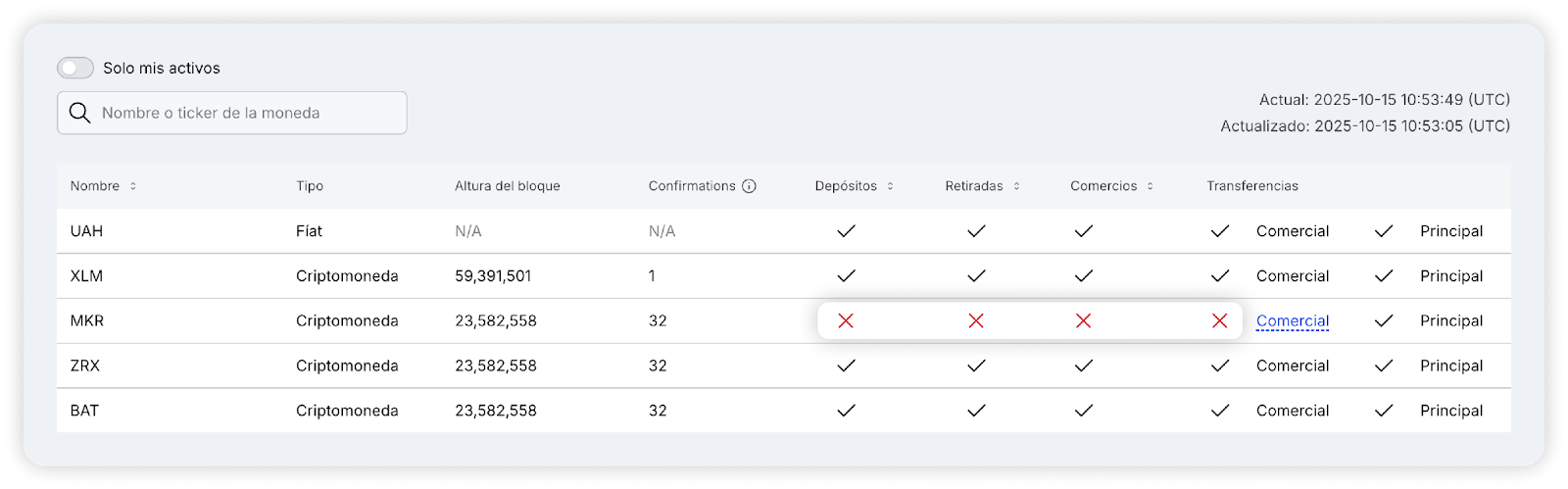1568x489 pixels.
Task: Click Principal in the ZRX row
Action: (x=1450, y=366)
